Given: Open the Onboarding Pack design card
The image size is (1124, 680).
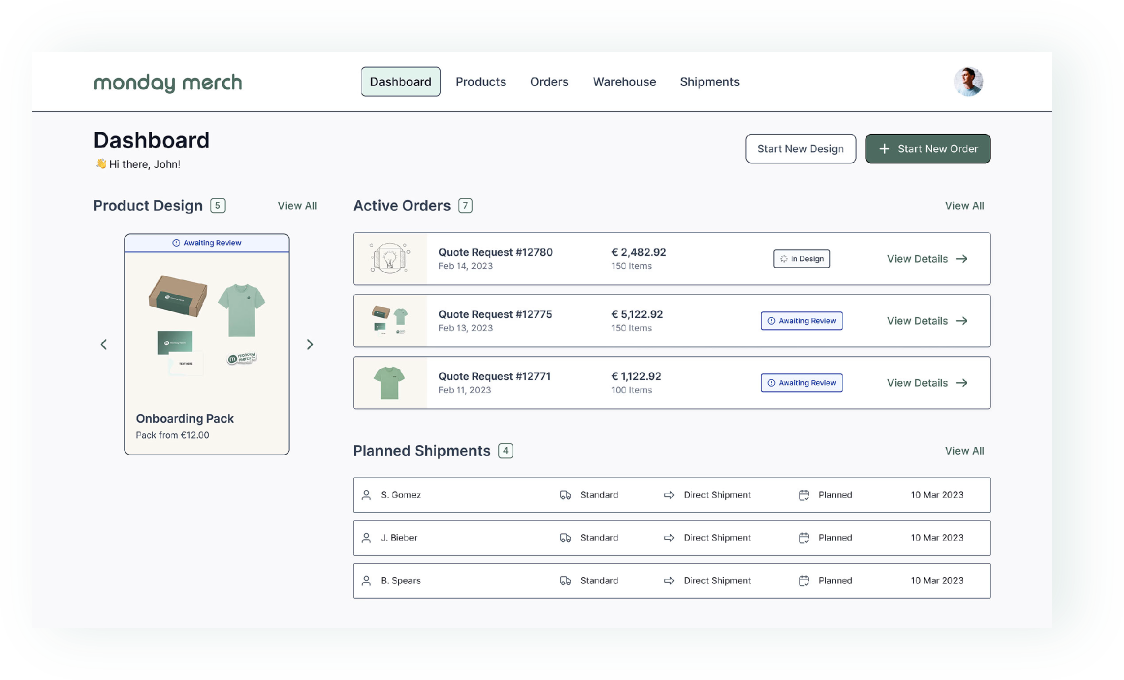Looking at the screenshot, I should (x=207, y=344).
